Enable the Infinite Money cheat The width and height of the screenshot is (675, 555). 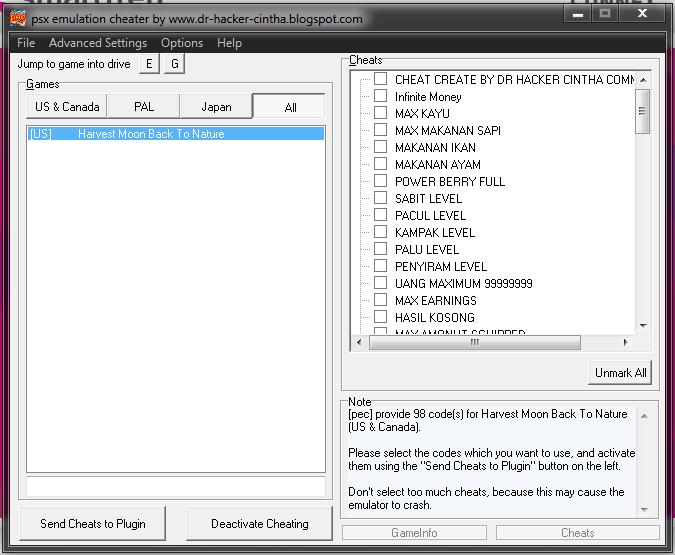point(381,96)
